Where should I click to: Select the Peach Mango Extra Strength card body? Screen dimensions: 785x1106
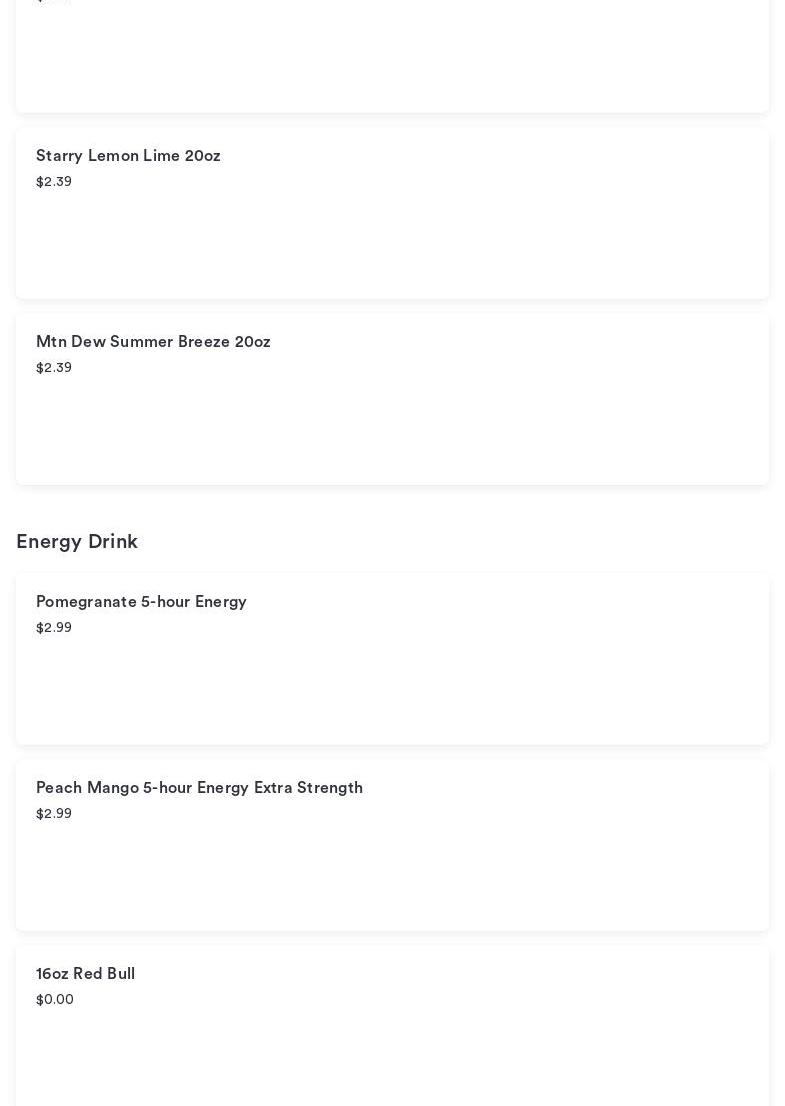pos(392,878)
